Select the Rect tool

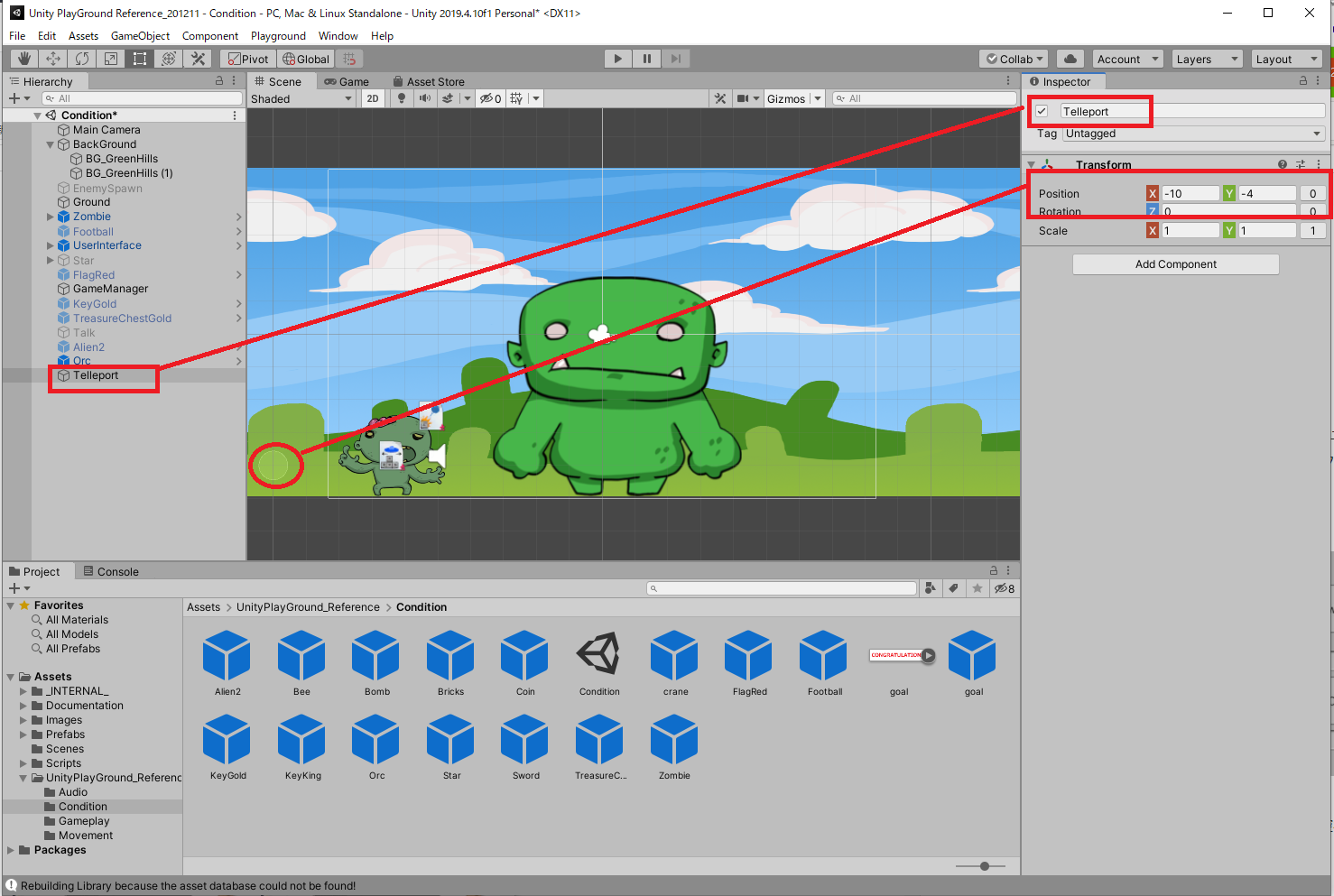(140, 59)
